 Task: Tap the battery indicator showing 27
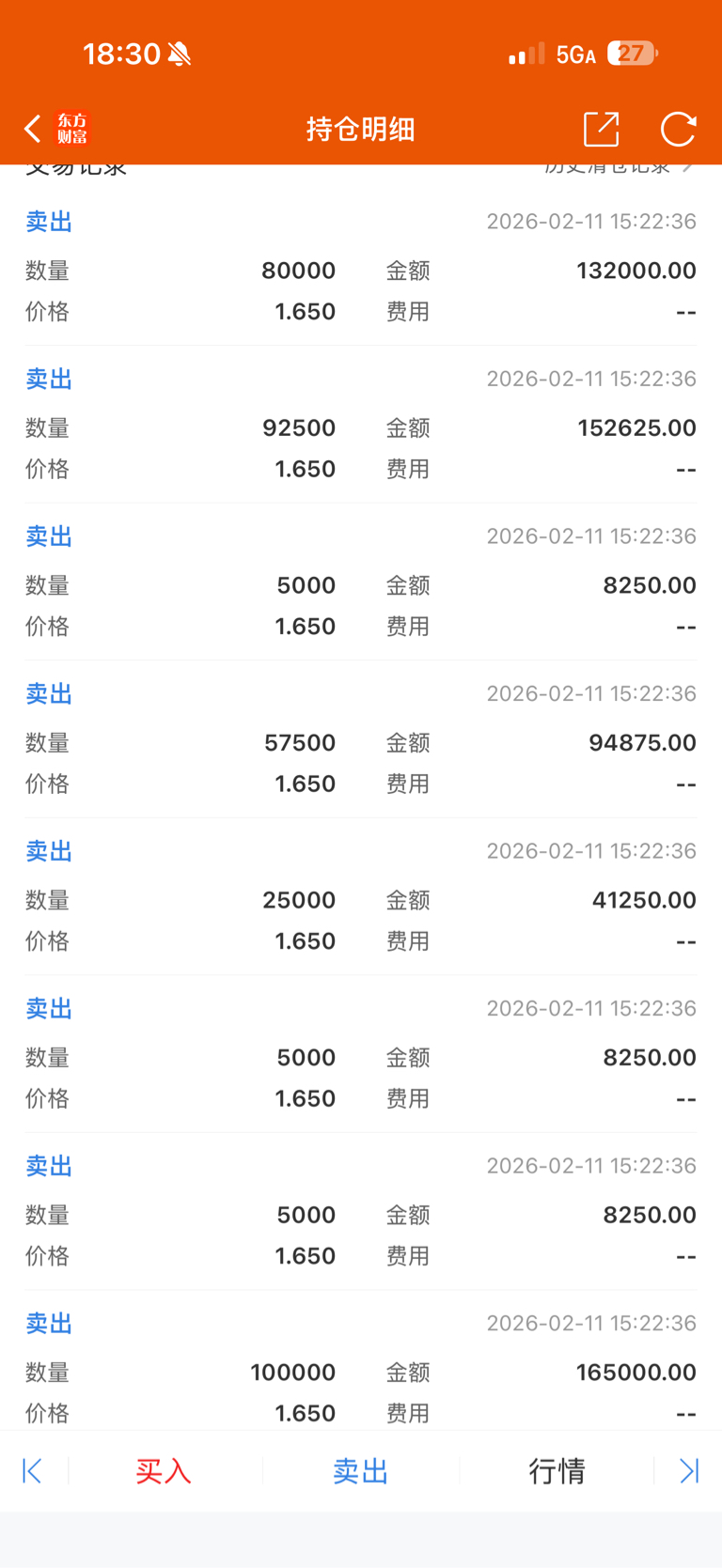(x=632, y=54)
